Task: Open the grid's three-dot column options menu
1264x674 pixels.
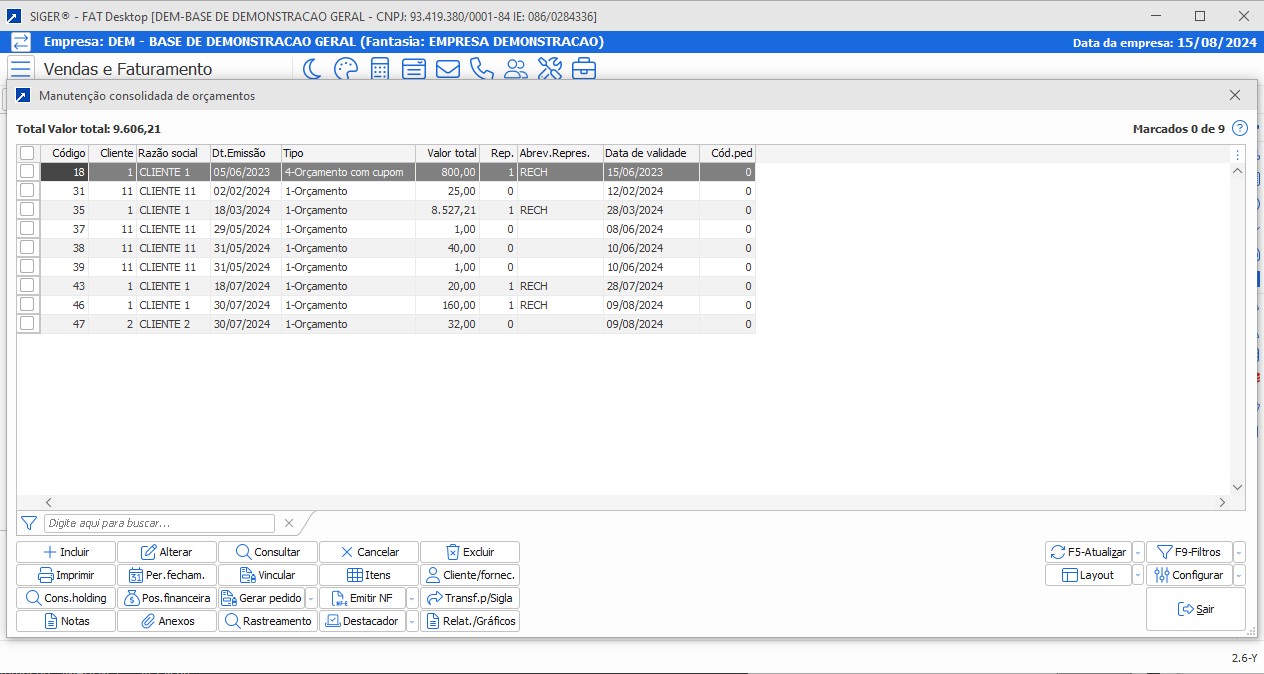Action: 1238,155
